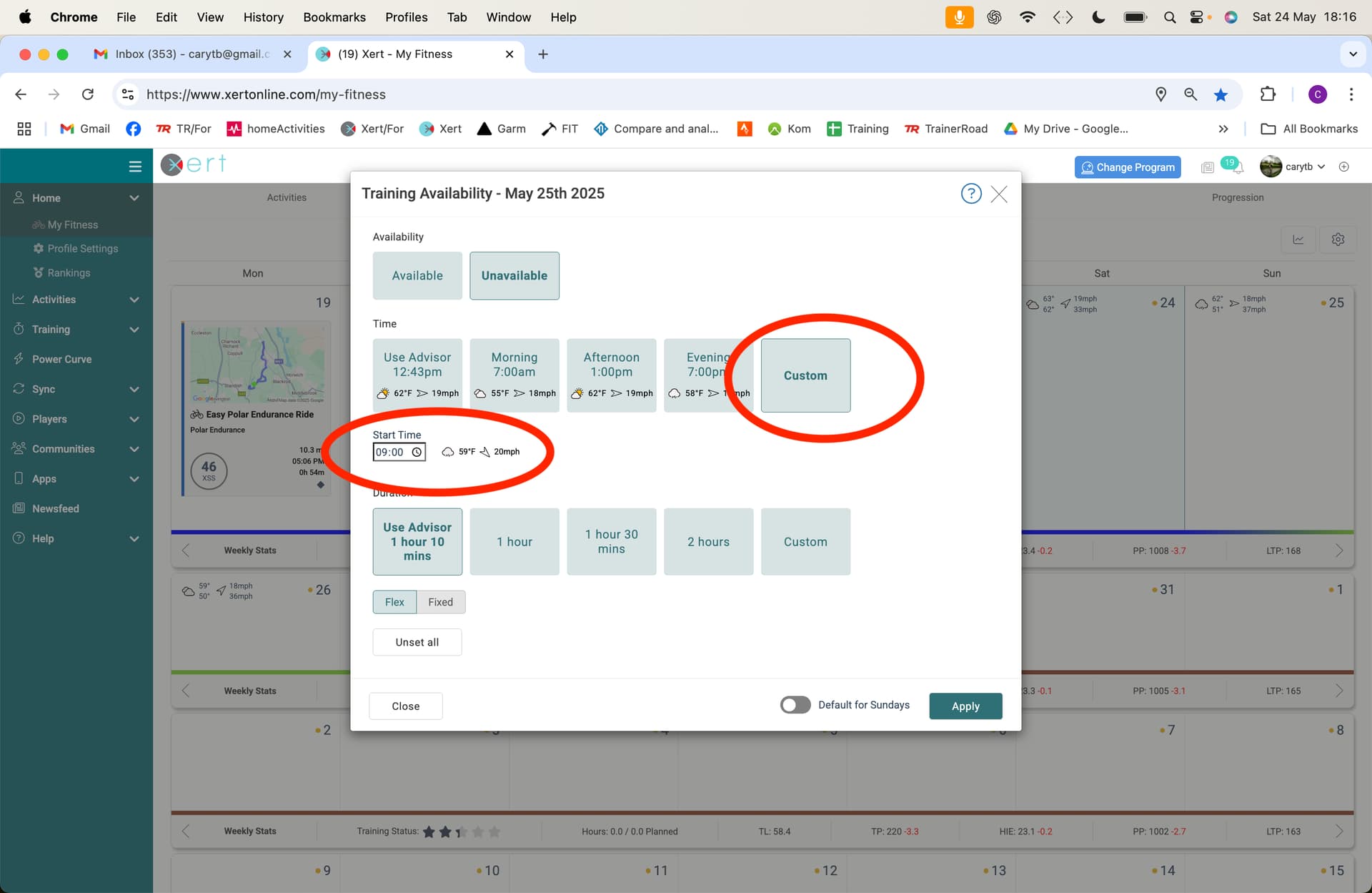This screenshot has width=1372, height=893.
Task: Select the Flex duration option
Action: 394,602
